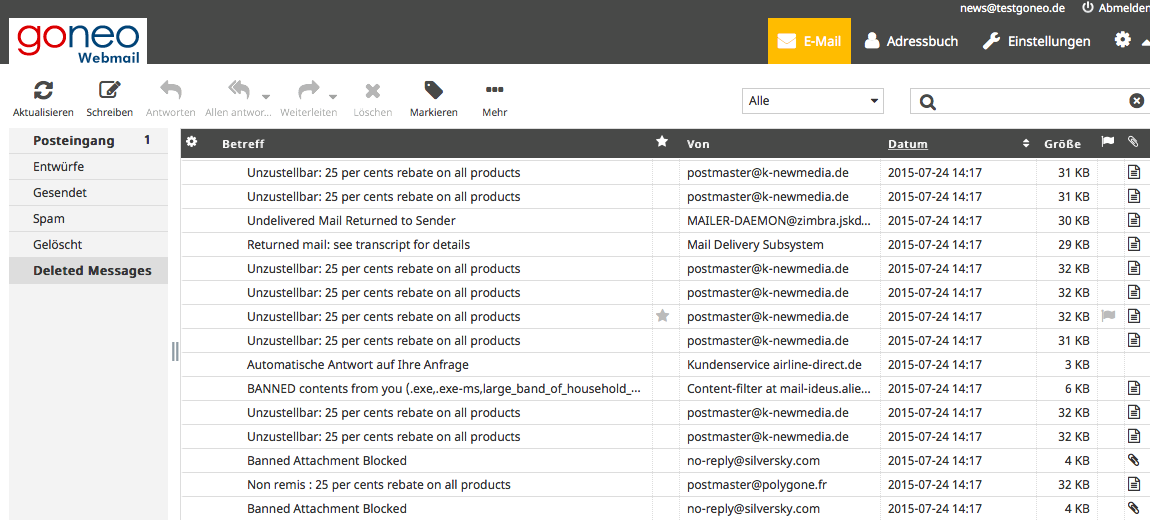Screen dimensions: 1150x520
Task: Clear the search field with the X icon
Action: point(1136,101)
